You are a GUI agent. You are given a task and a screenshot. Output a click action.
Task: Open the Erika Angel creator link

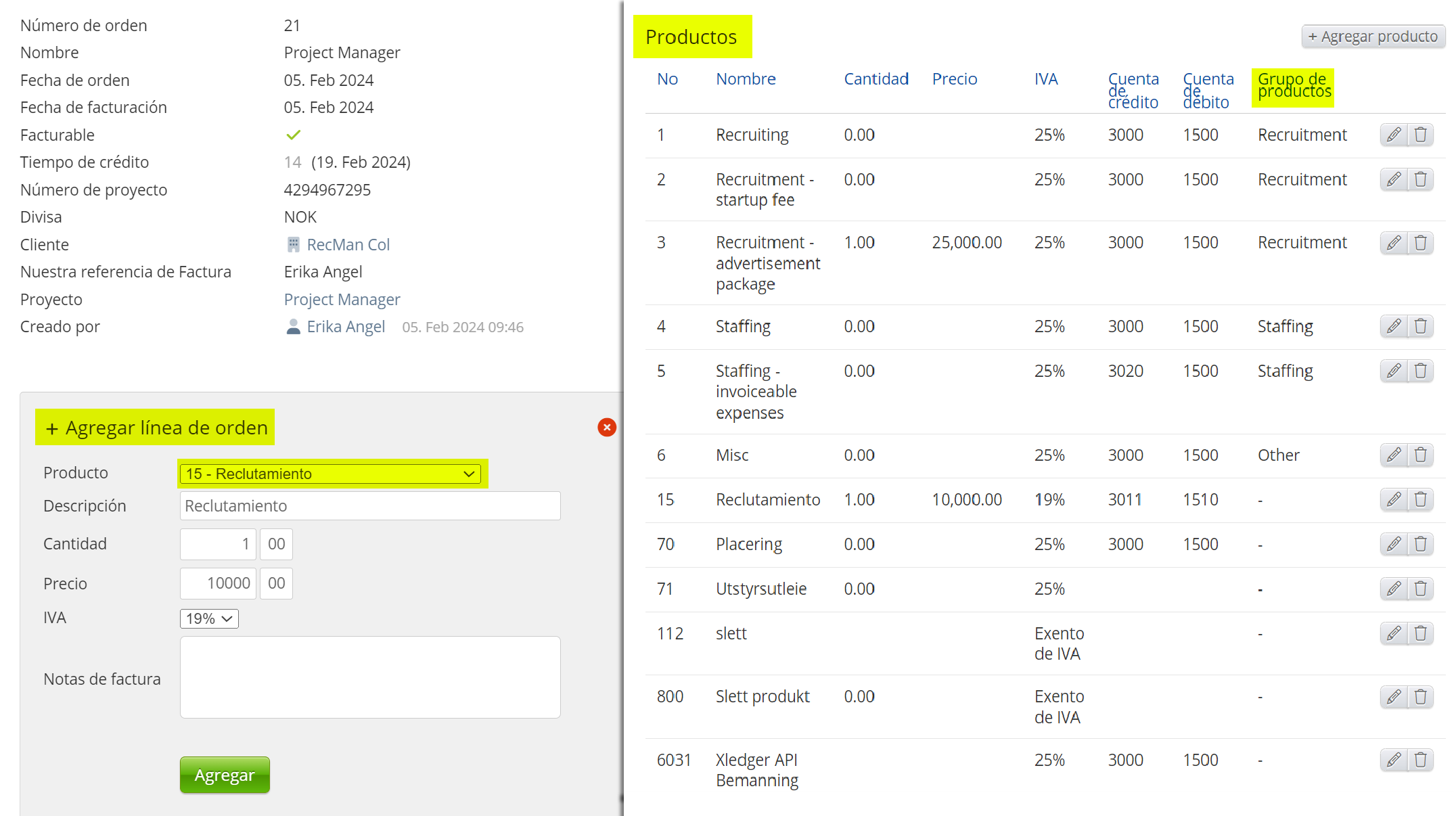point(345,327)
